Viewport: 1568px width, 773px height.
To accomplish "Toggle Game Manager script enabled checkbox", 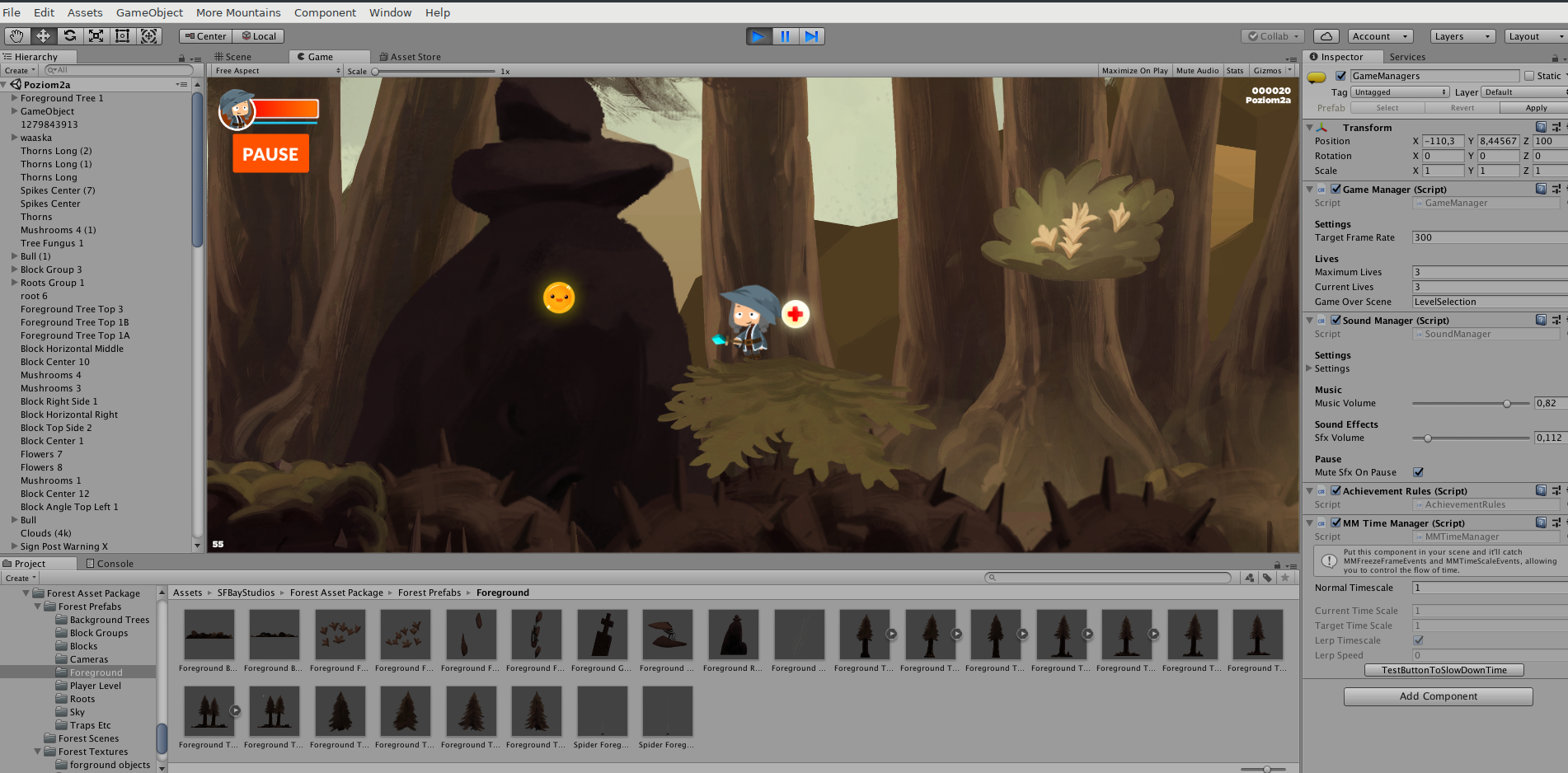I will 1336,189.
